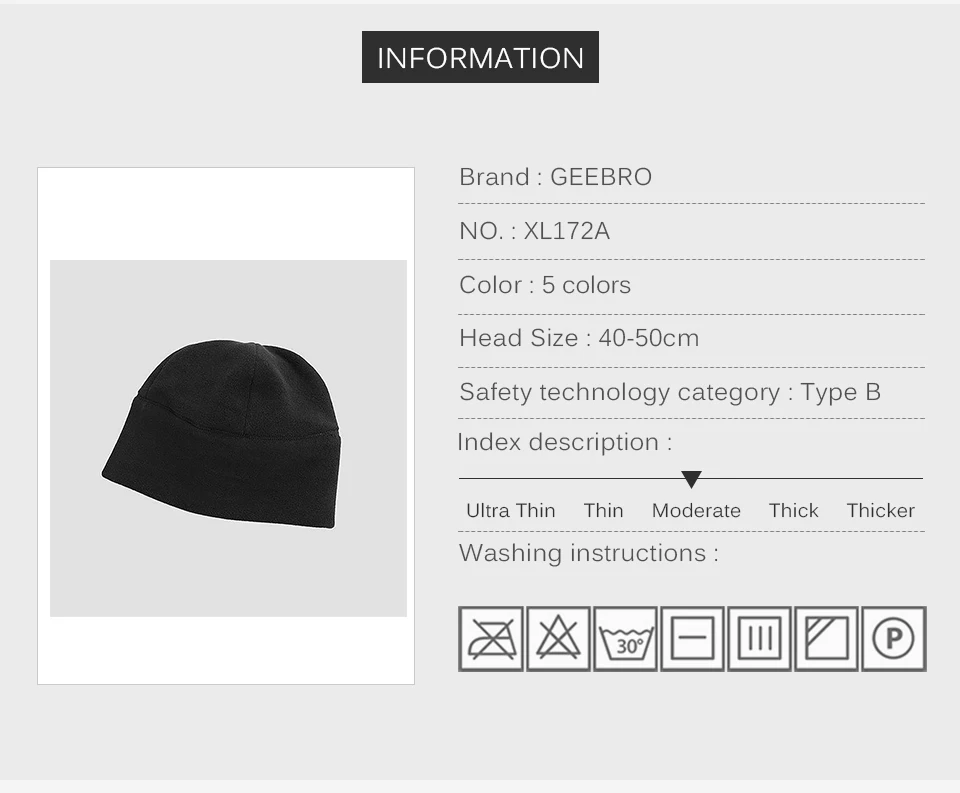This screenshot has height=793, width=960.
Task: Click the drip-dry three vertical lines icon
Action: coord(759,639)
